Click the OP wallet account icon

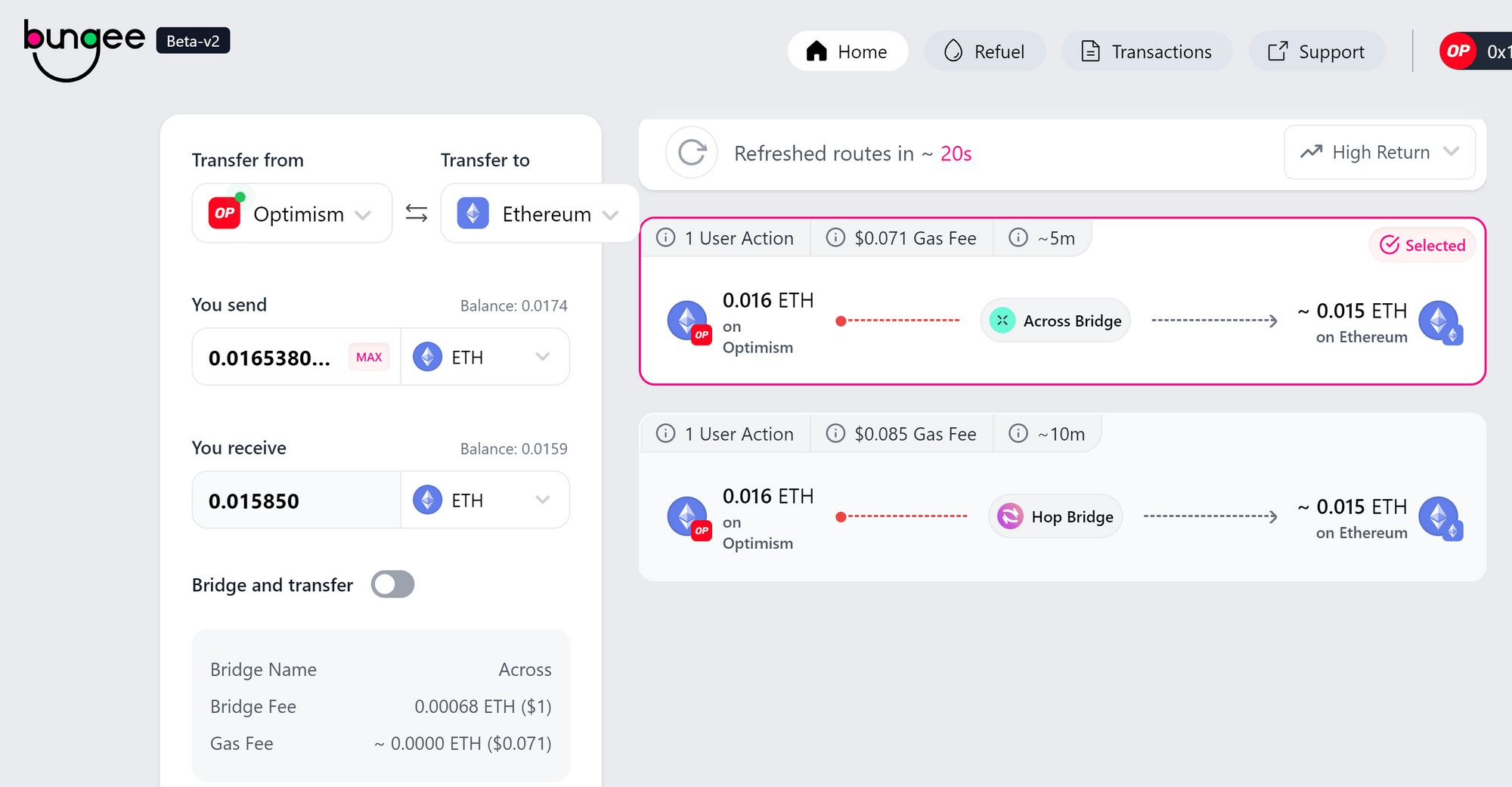click(1458, 51)
